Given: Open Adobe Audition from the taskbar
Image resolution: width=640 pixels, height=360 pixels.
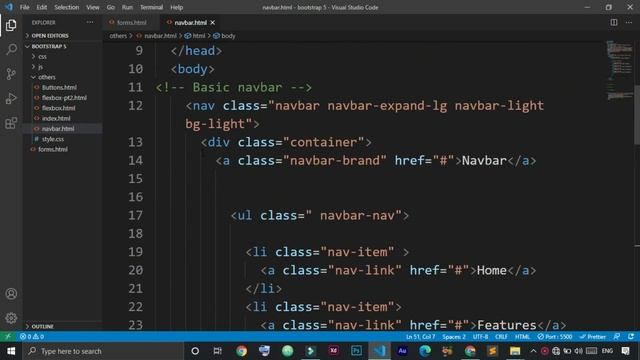Looking at the screenshot, I should coord(402,351).
